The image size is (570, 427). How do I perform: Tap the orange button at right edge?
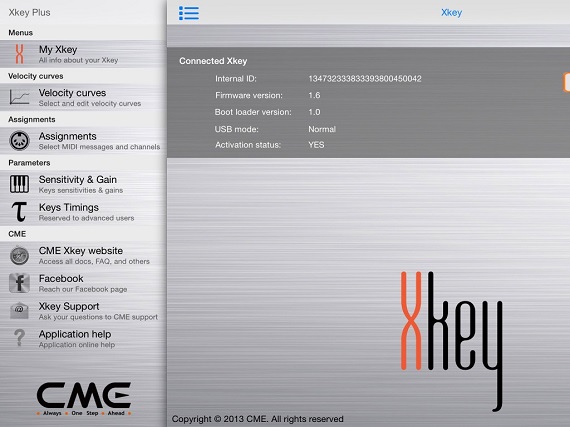(x=567, y=82)
